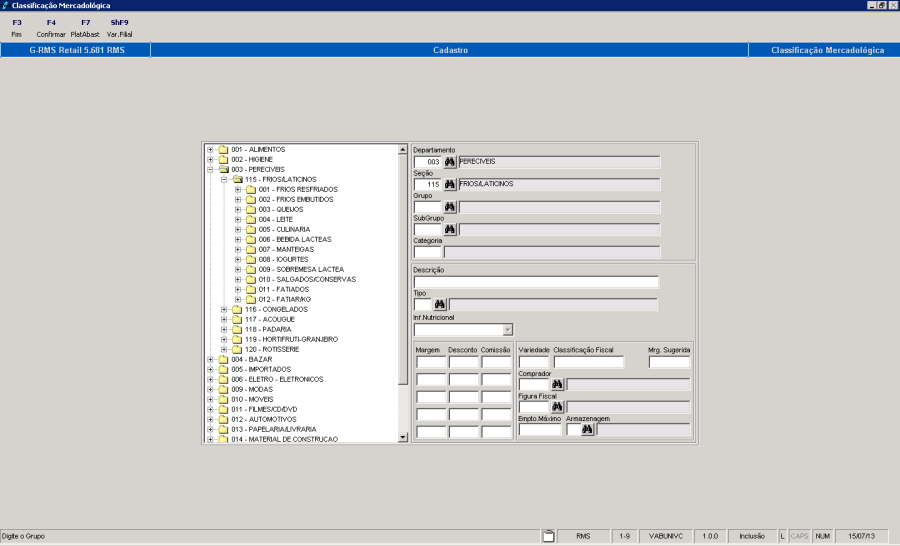900x546 pixels.
Task: Select the 117 - ACOUGUE folder icon
Action: click(237, 319)
